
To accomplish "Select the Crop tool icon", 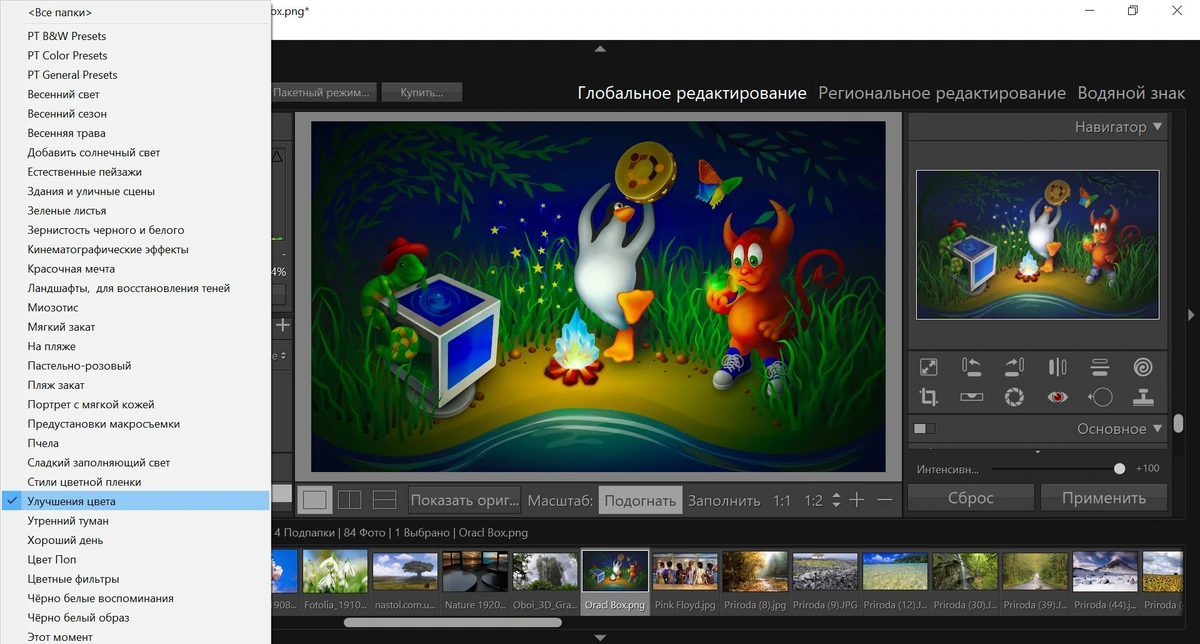I will pyautogui.click(x=928, y=397).
